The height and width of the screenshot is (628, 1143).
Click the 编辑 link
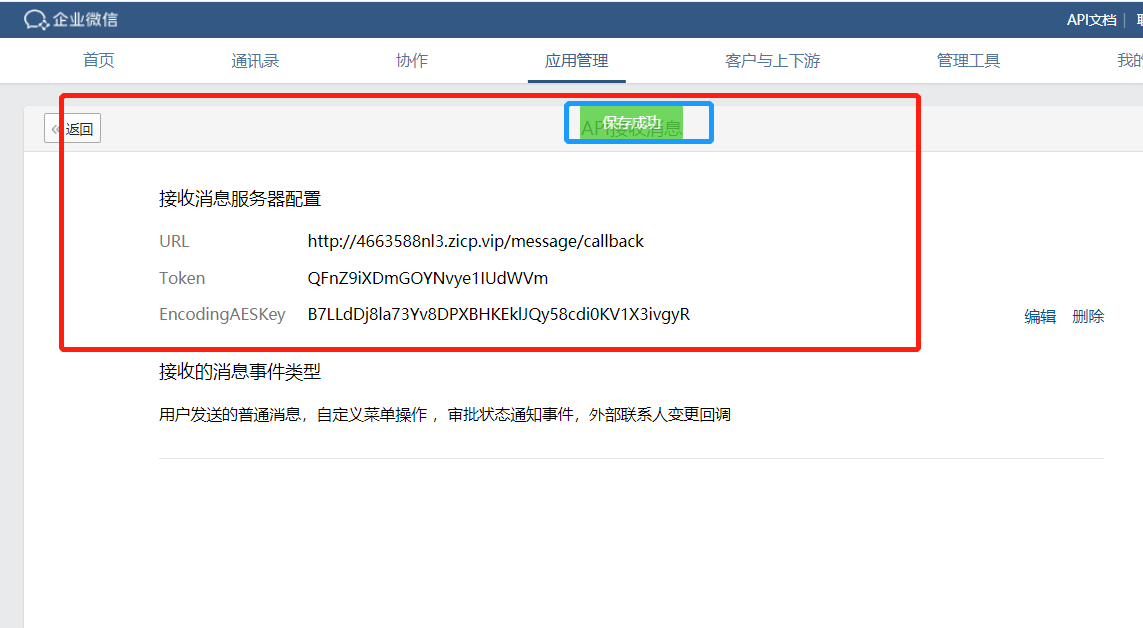pos(1040,316)
